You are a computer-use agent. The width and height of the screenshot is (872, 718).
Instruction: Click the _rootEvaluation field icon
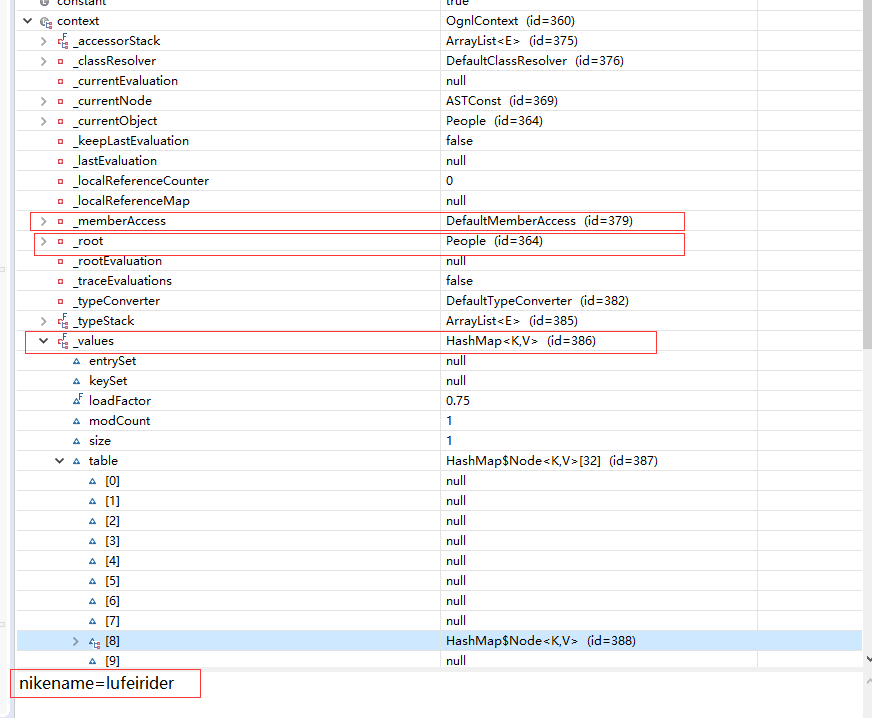click(61, 261)
